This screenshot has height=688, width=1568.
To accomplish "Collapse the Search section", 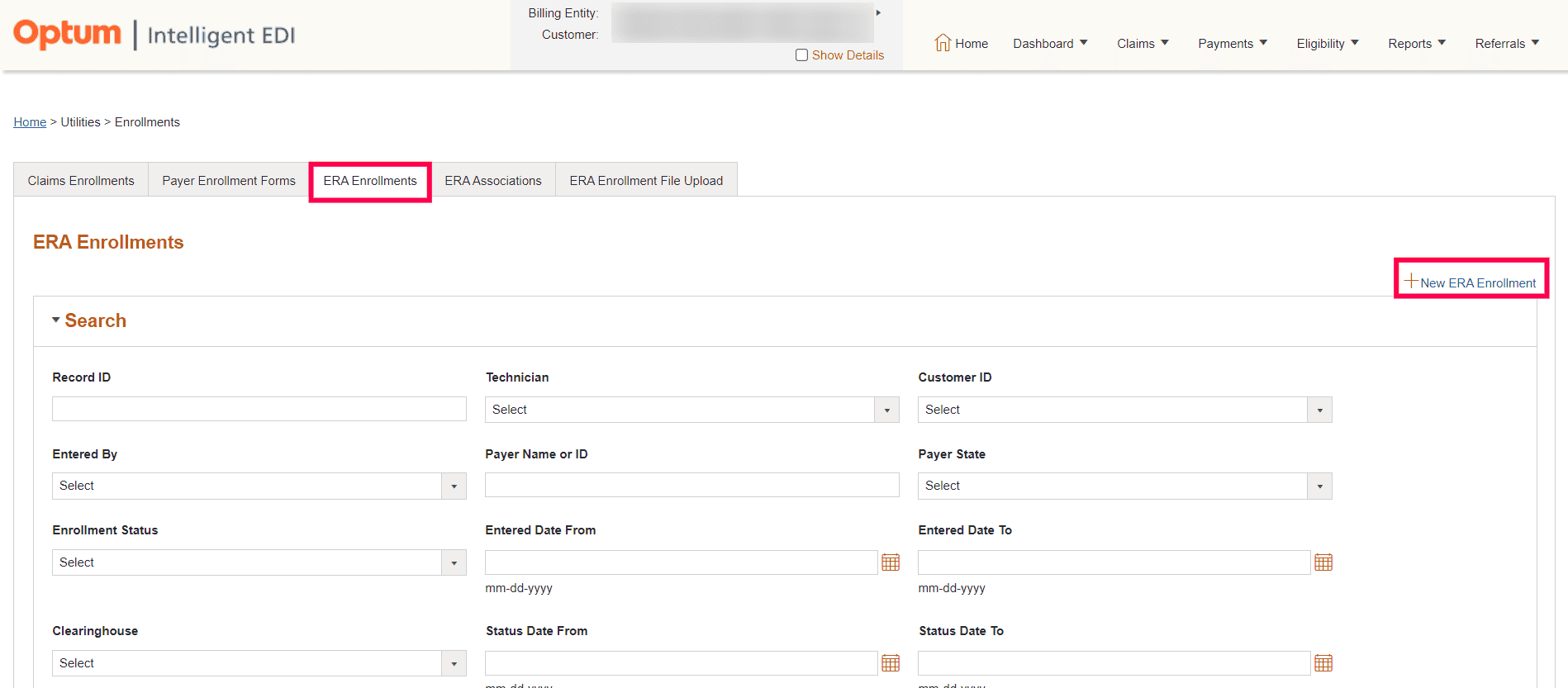I will [x=56, y=320].
